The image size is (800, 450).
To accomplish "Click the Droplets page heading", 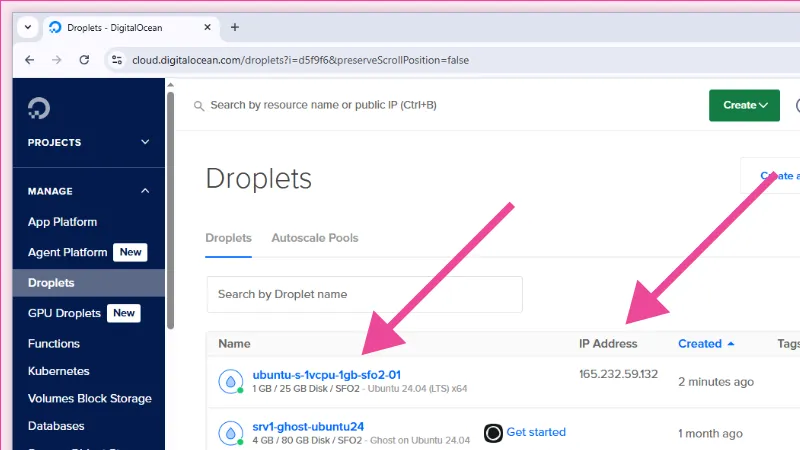I will tap(259, 179).
